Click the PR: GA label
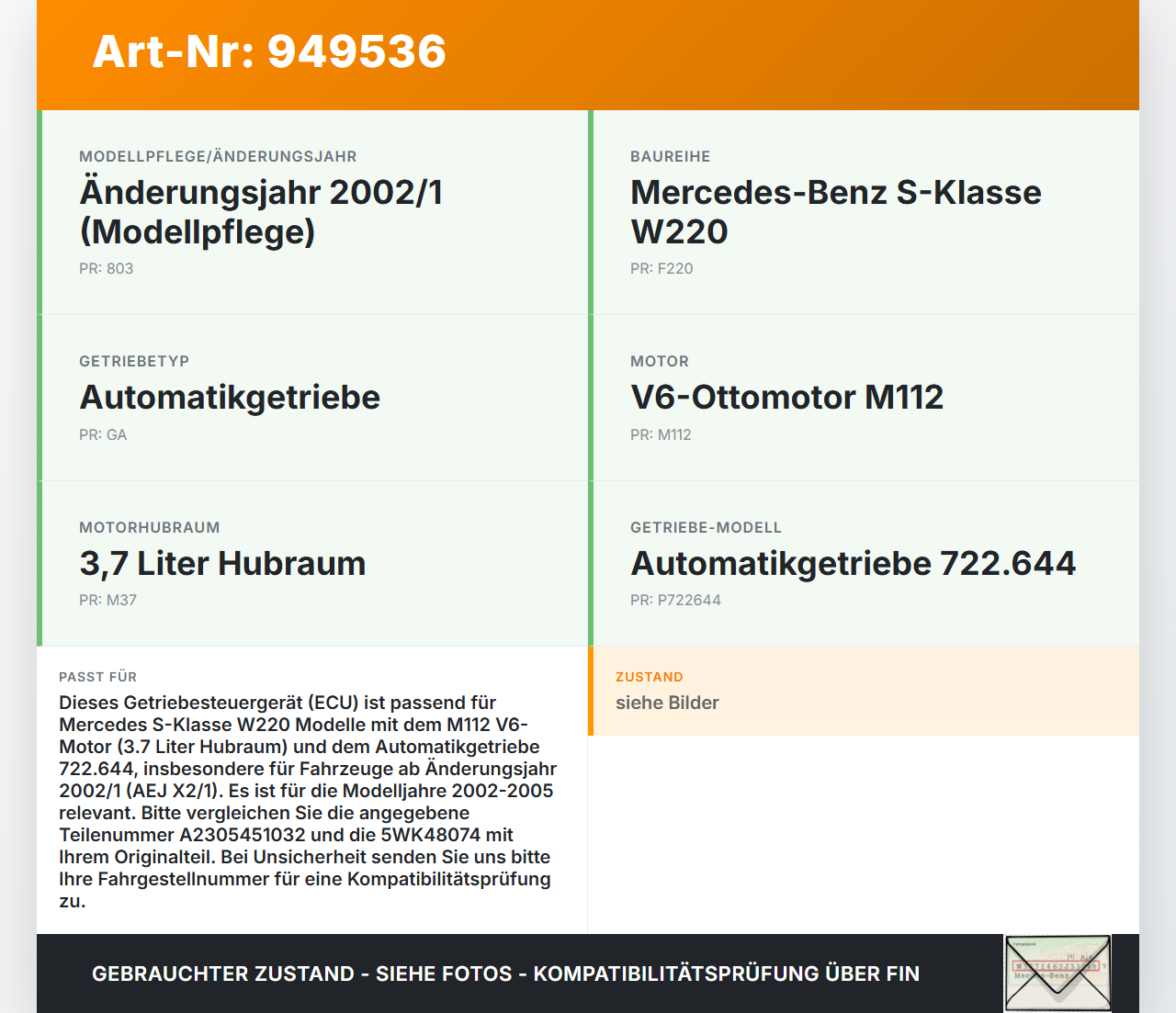1176x1013 pixels. 103,433
